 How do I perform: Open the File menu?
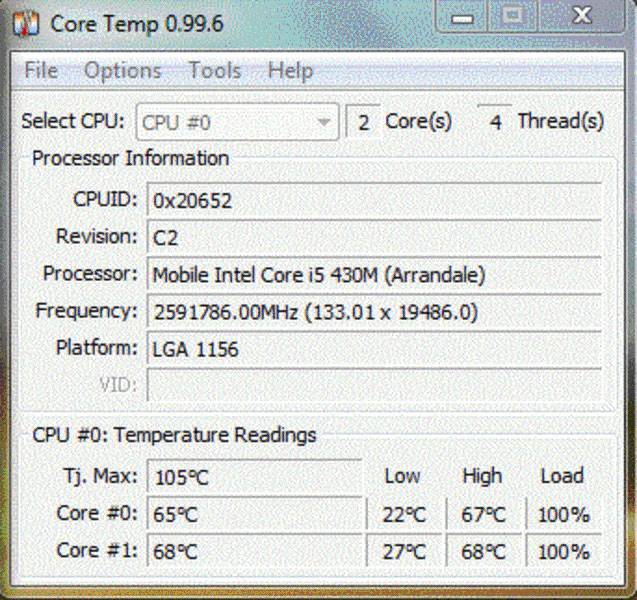pyautogui.click(x=41, y=71)
